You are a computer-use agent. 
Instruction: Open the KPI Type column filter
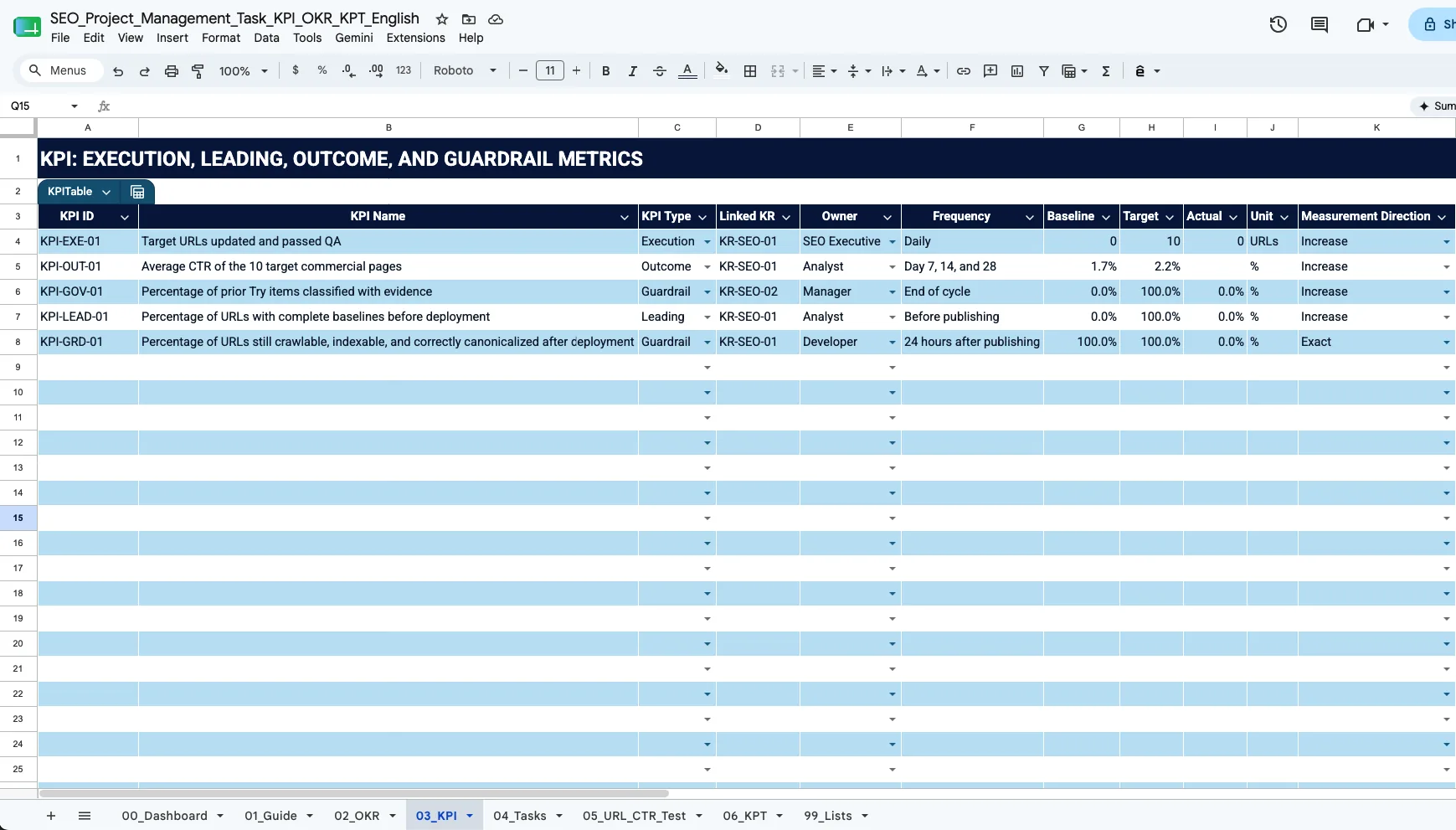703,217
